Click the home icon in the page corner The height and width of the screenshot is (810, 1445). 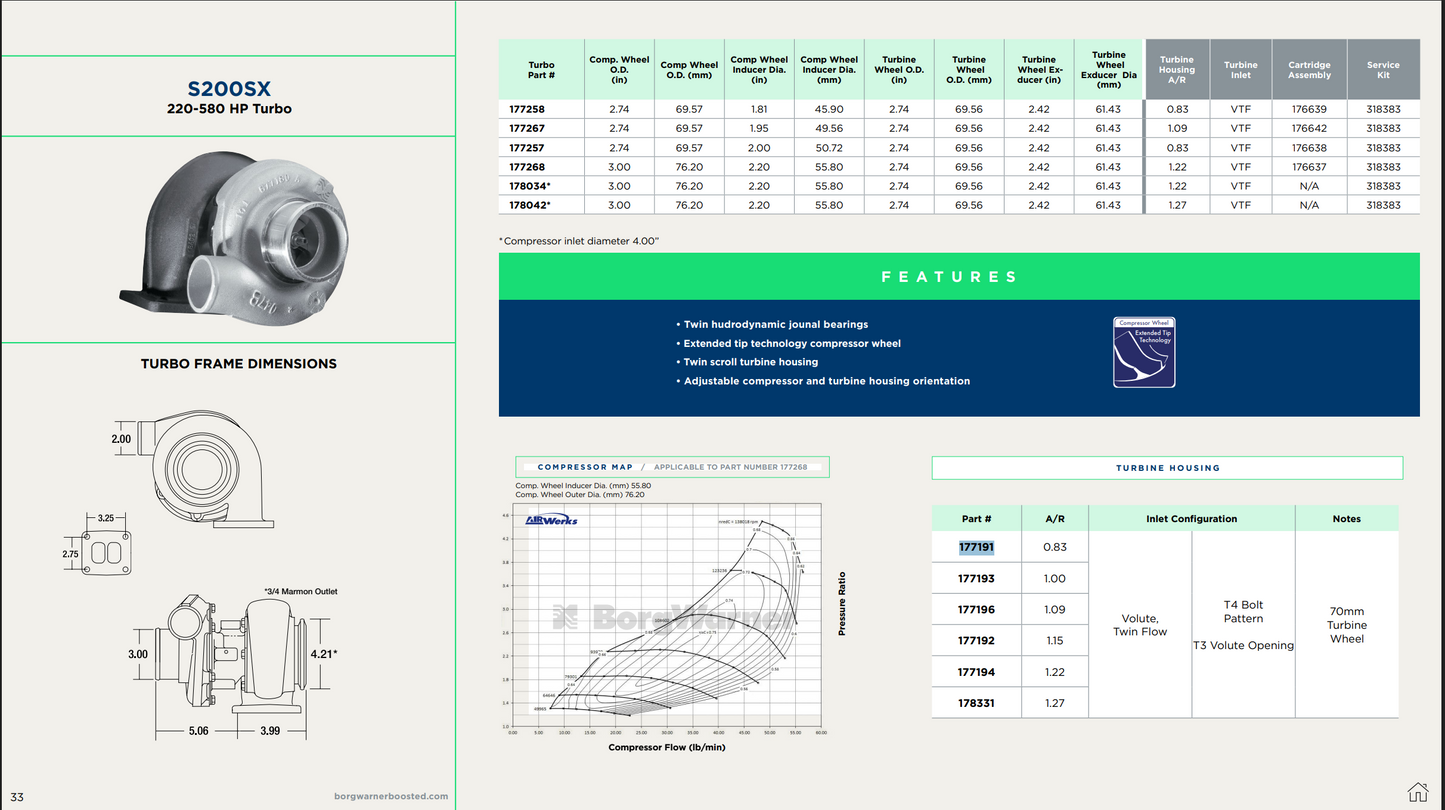1416,791
